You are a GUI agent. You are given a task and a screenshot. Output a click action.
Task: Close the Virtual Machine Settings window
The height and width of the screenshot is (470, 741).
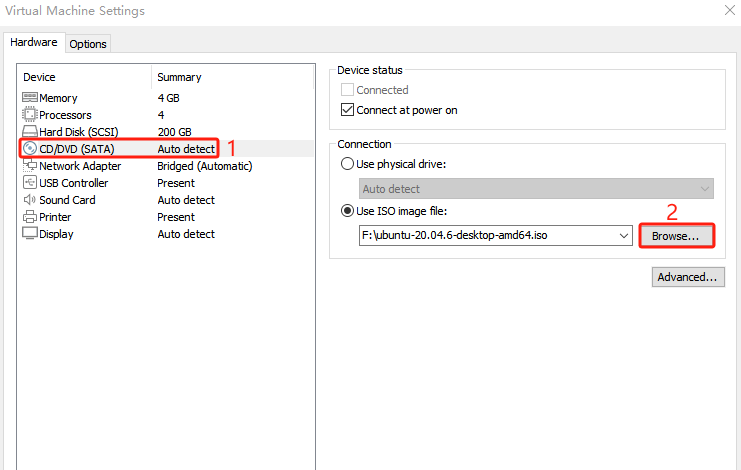point(730,10)
